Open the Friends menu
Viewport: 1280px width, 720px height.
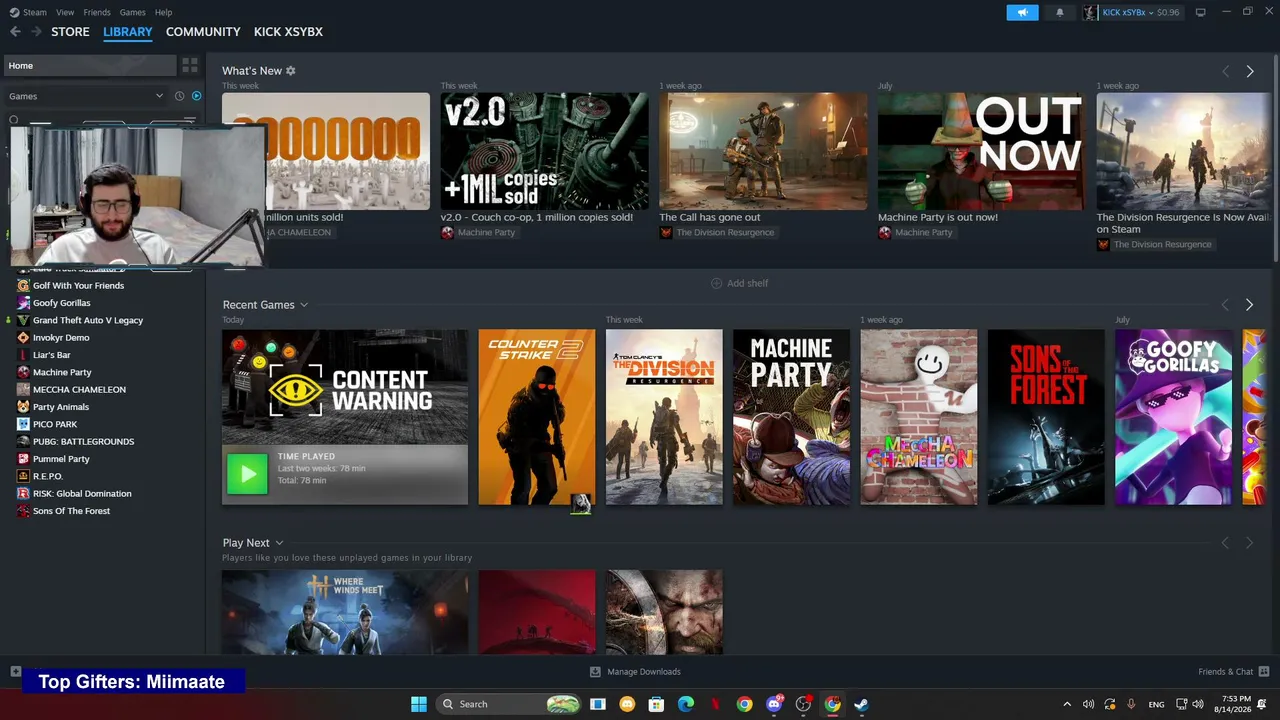97,12
